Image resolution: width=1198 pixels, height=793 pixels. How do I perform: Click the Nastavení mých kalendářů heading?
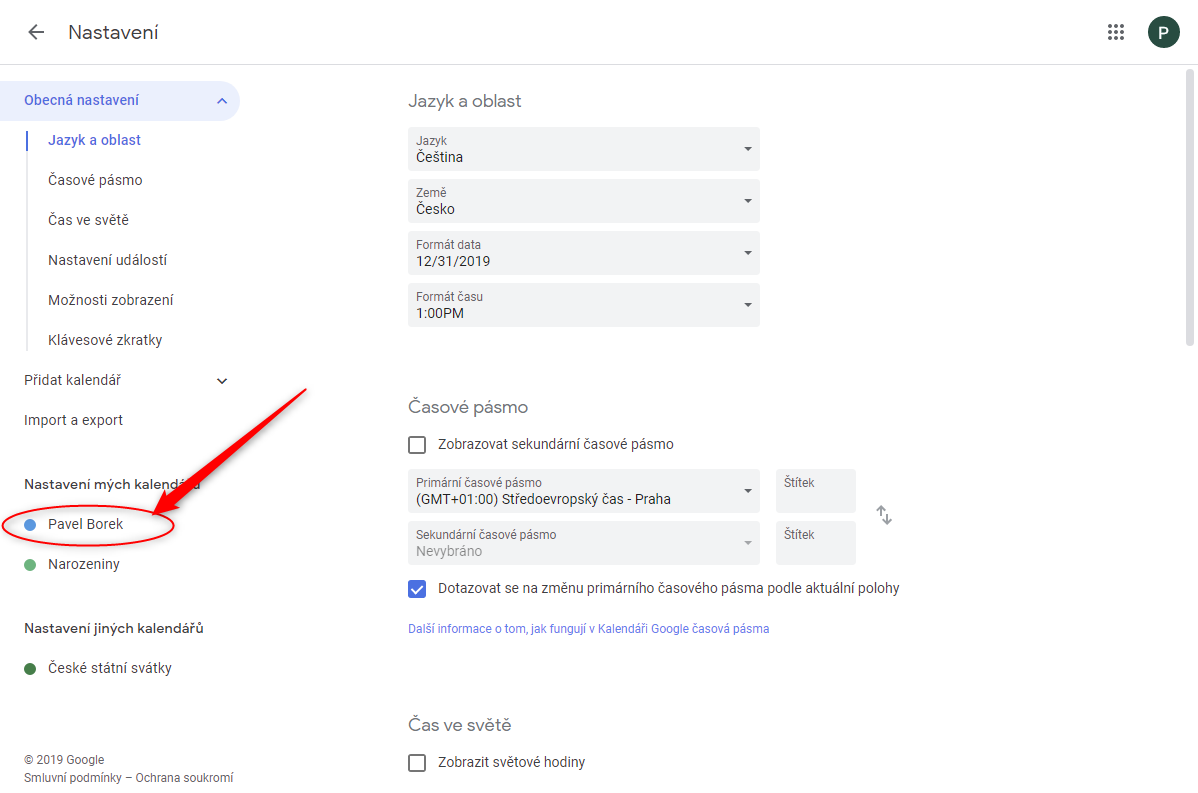point(112,484)
